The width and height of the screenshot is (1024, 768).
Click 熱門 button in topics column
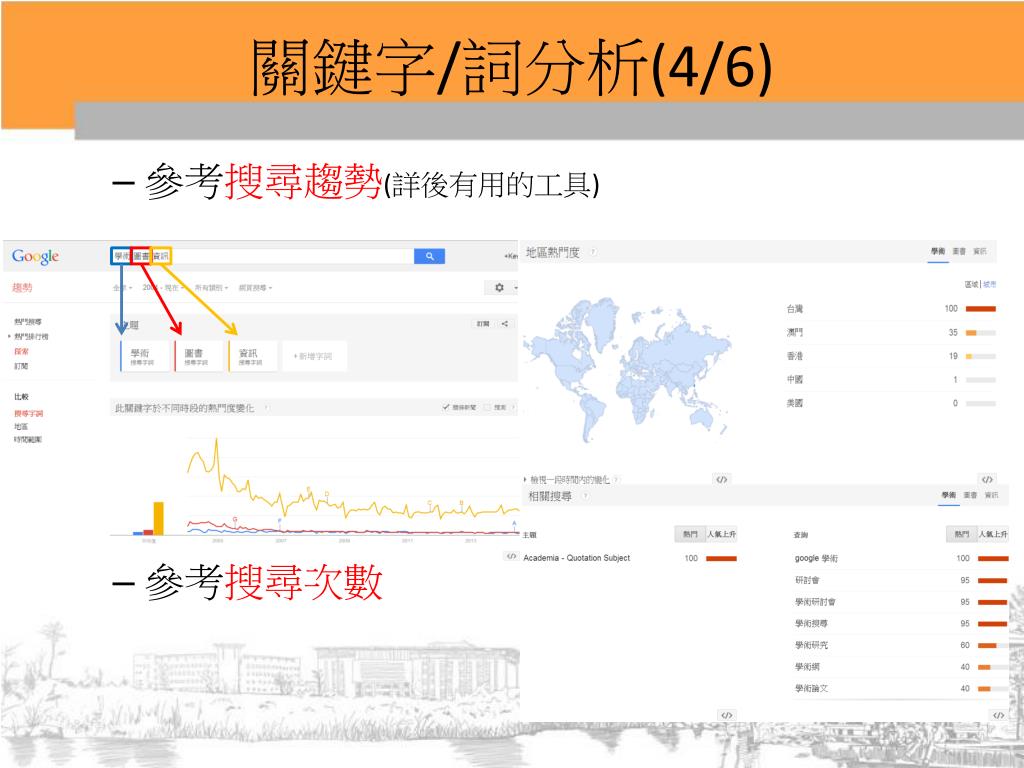(x=690, y=534)
